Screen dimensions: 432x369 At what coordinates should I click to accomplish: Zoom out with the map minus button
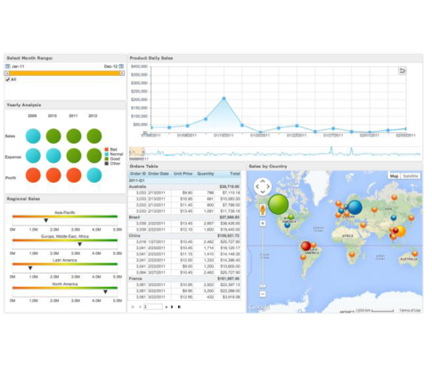tap(263, 294)
